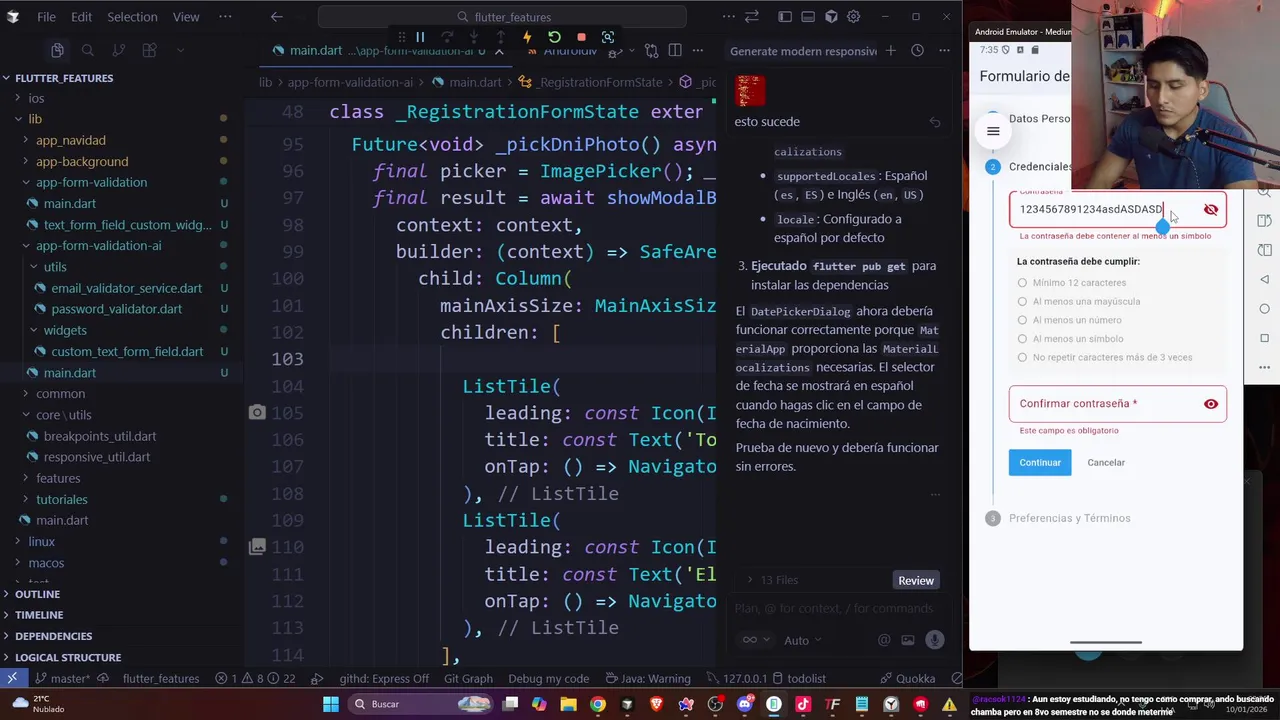Open the widget inspector debug toolbar icon

pos(608,37)
